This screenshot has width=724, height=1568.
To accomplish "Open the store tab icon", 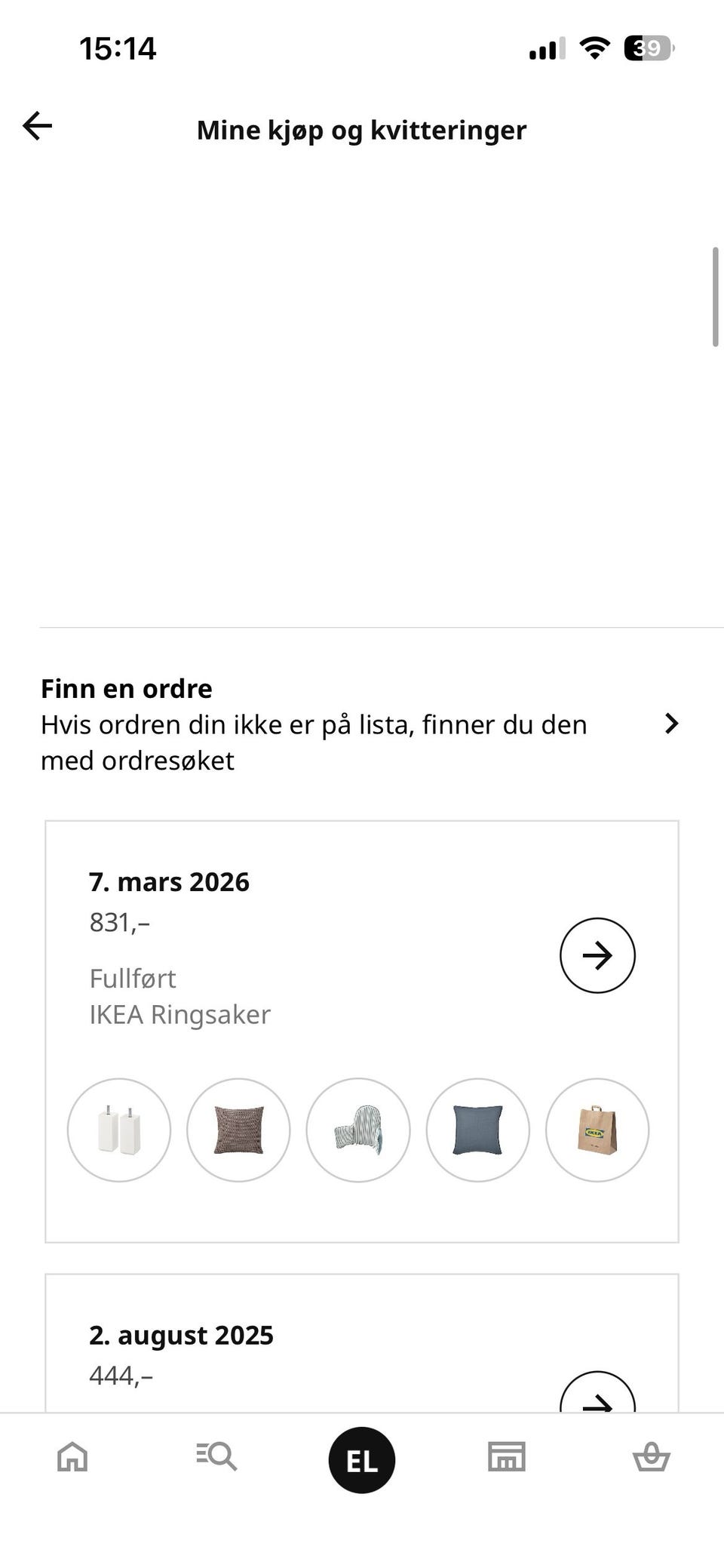I will (x=506, y=1456).
